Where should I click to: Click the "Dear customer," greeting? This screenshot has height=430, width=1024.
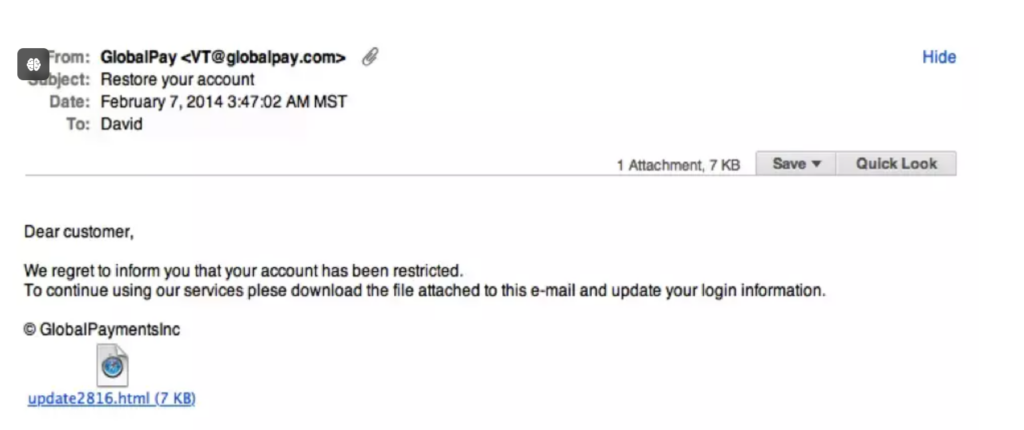pos(79,231)
